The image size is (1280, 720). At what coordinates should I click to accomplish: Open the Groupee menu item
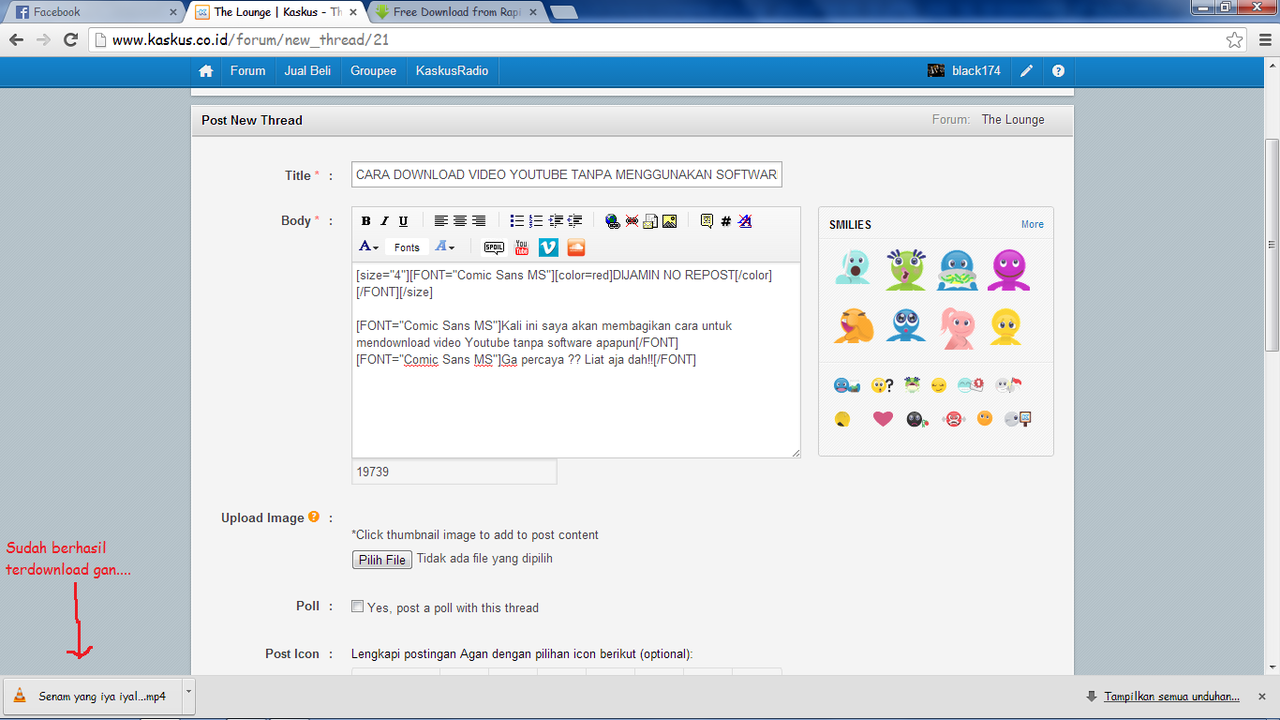tap(373, 71)
